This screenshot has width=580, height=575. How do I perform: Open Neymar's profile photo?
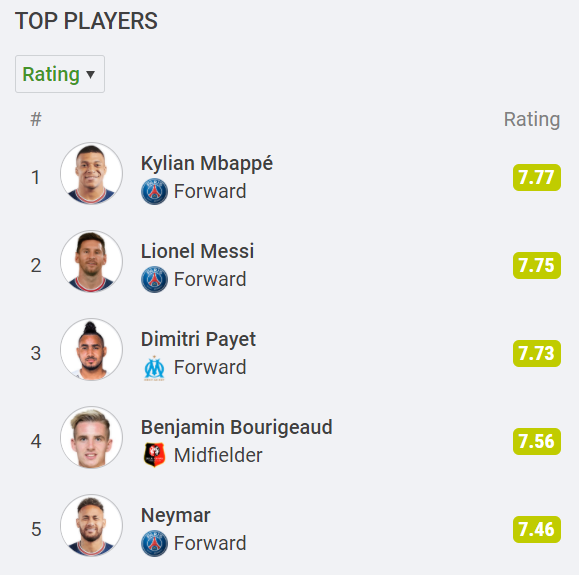[x=91, y=525]
